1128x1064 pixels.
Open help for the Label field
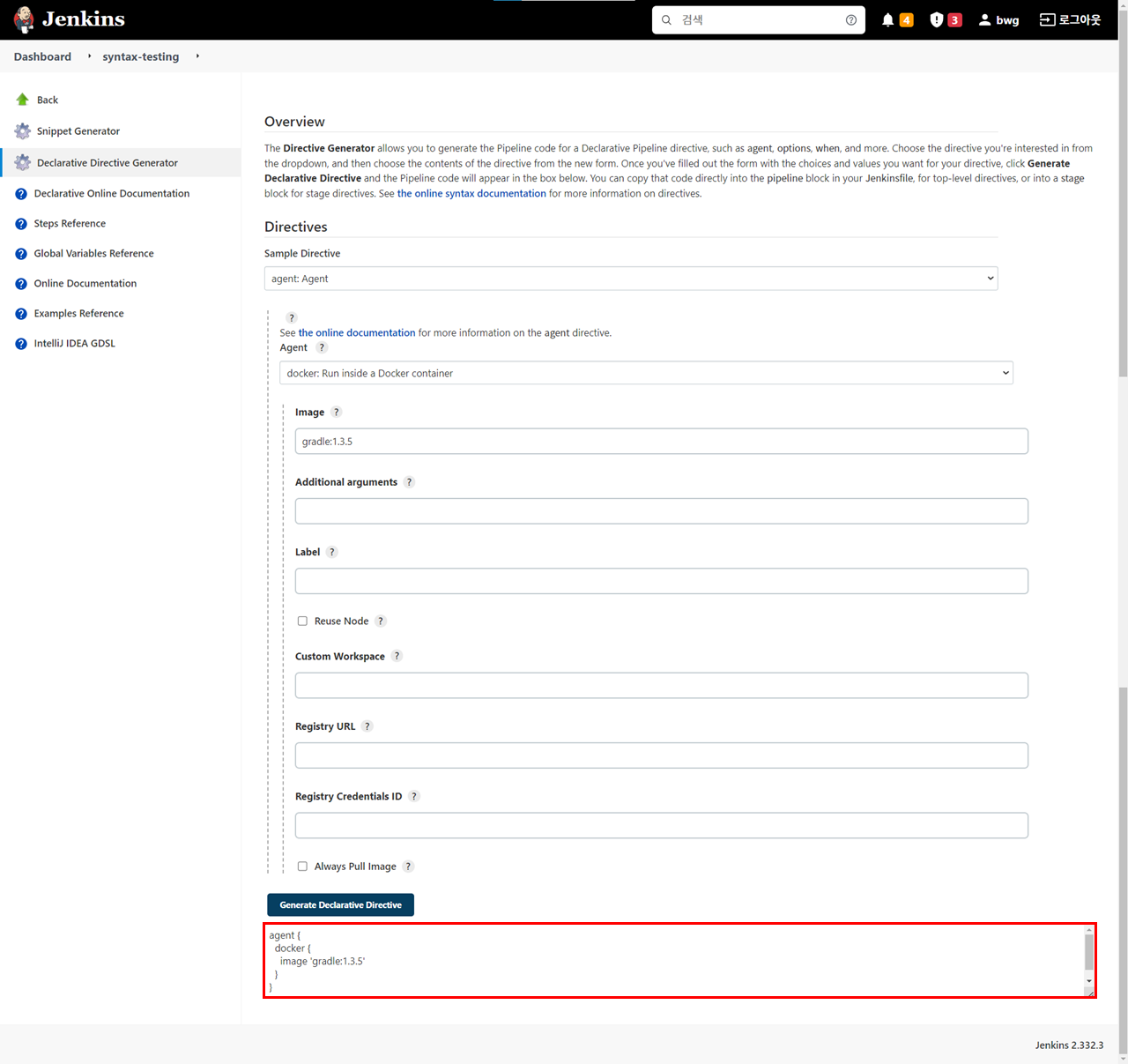331,552
